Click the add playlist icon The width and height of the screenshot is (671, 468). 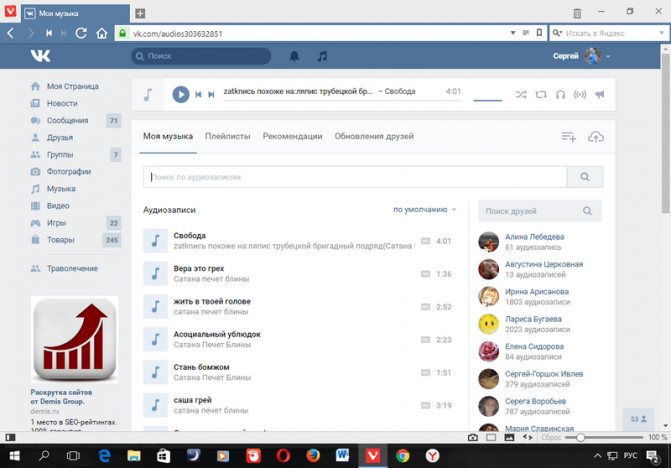(x=568, y=137)
